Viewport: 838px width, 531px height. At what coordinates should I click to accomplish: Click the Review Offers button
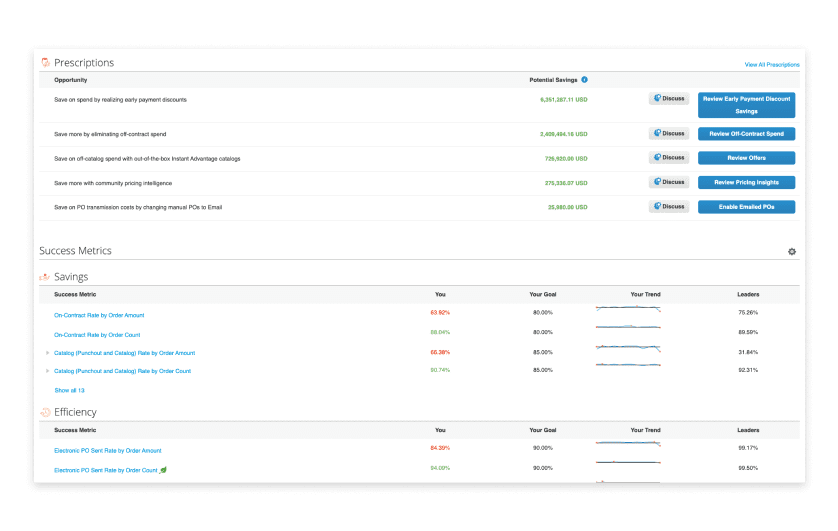[x=746, y=158]
